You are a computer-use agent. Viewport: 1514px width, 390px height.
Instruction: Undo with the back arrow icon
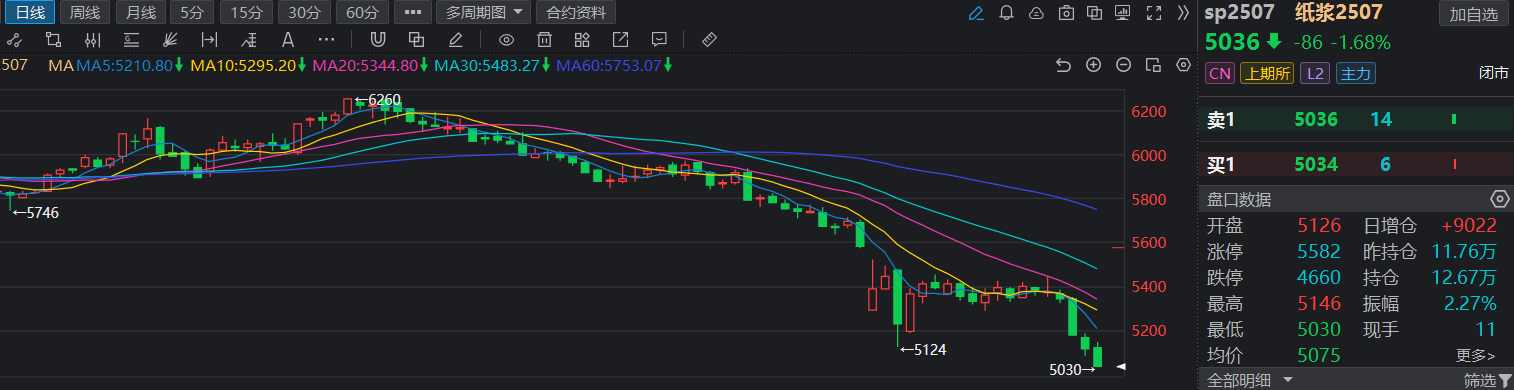click(1064, 65)
